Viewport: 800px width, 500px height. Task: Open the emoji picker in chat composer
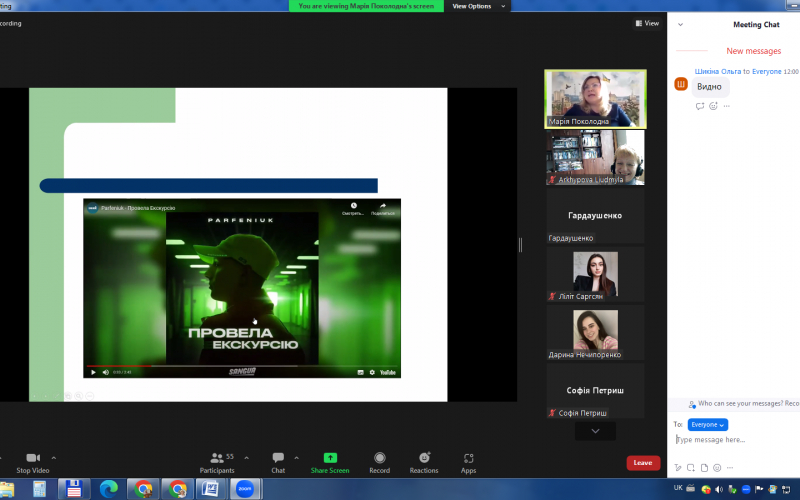(717, 467)
